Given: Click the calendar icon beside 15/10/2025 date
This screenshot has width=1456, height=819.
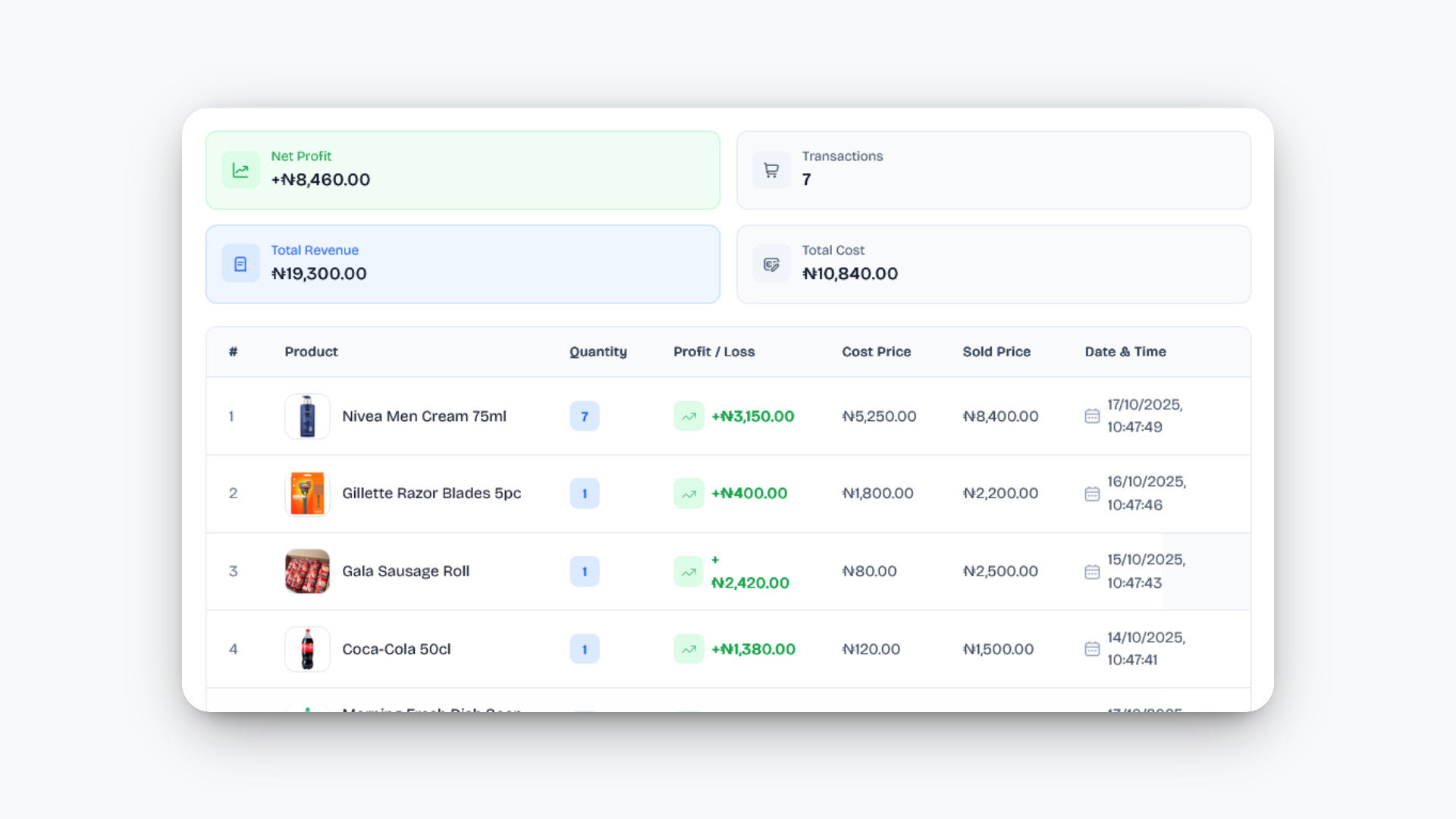Looking at the screenshot, I should (1092, 572).
